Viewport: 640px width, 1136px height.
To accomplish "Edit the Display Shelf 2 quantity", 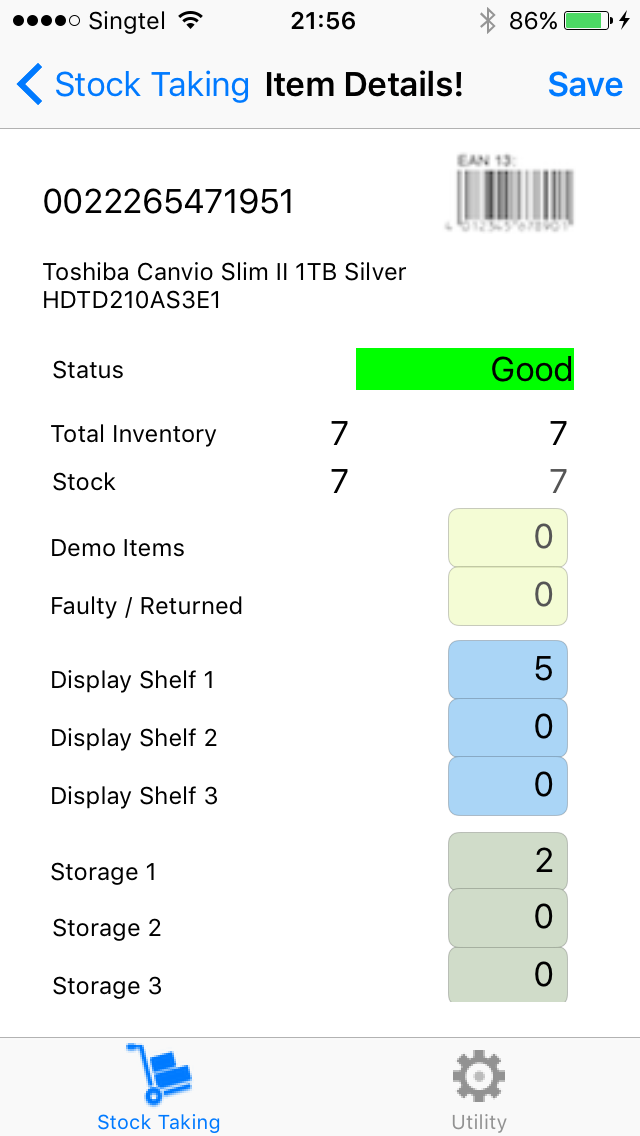I will coord(508,728).
